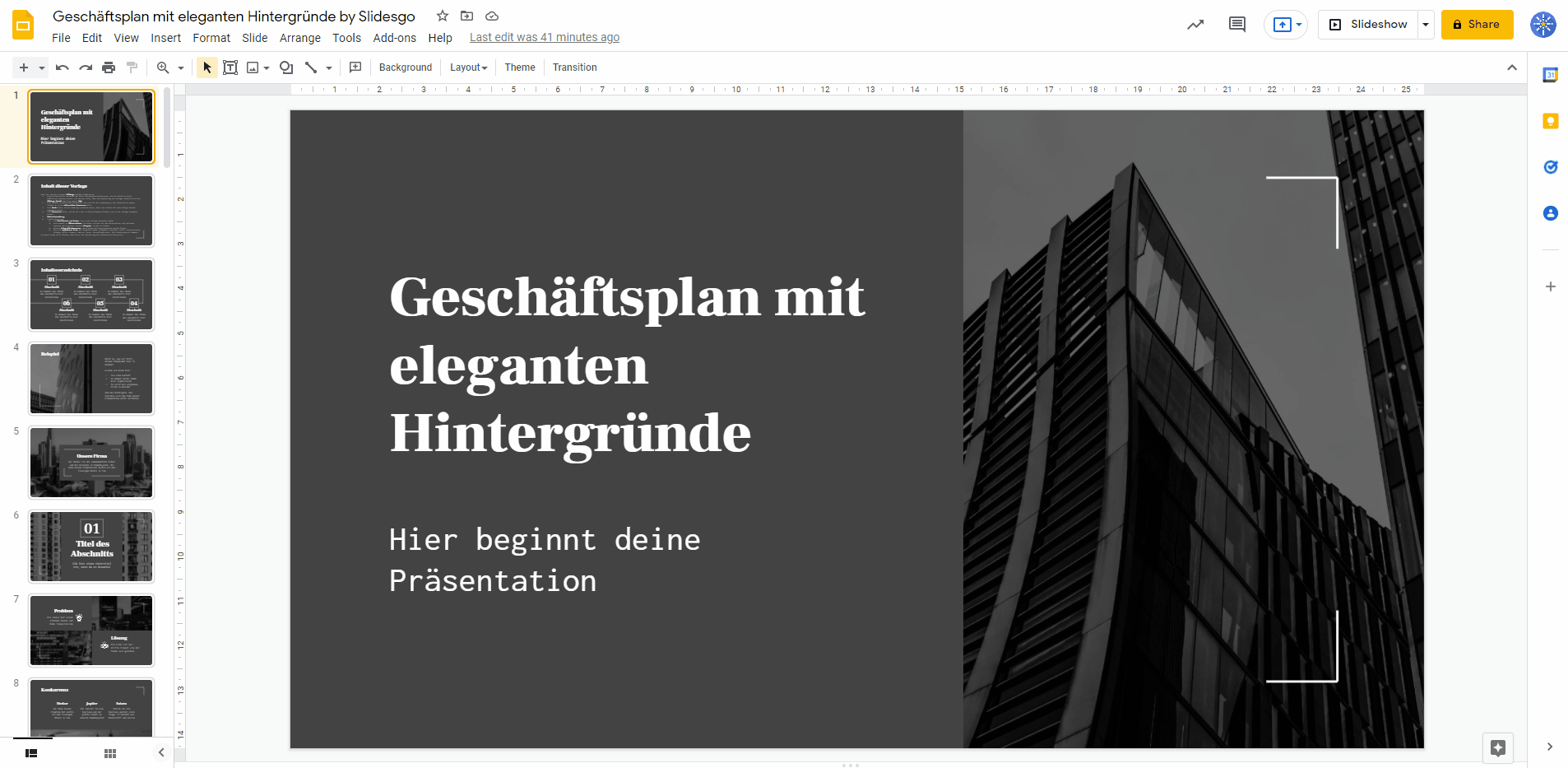Image resolution: width=1568 pixels, height=768 pixels.
Task: Click the Share button
Action: 1477,24
